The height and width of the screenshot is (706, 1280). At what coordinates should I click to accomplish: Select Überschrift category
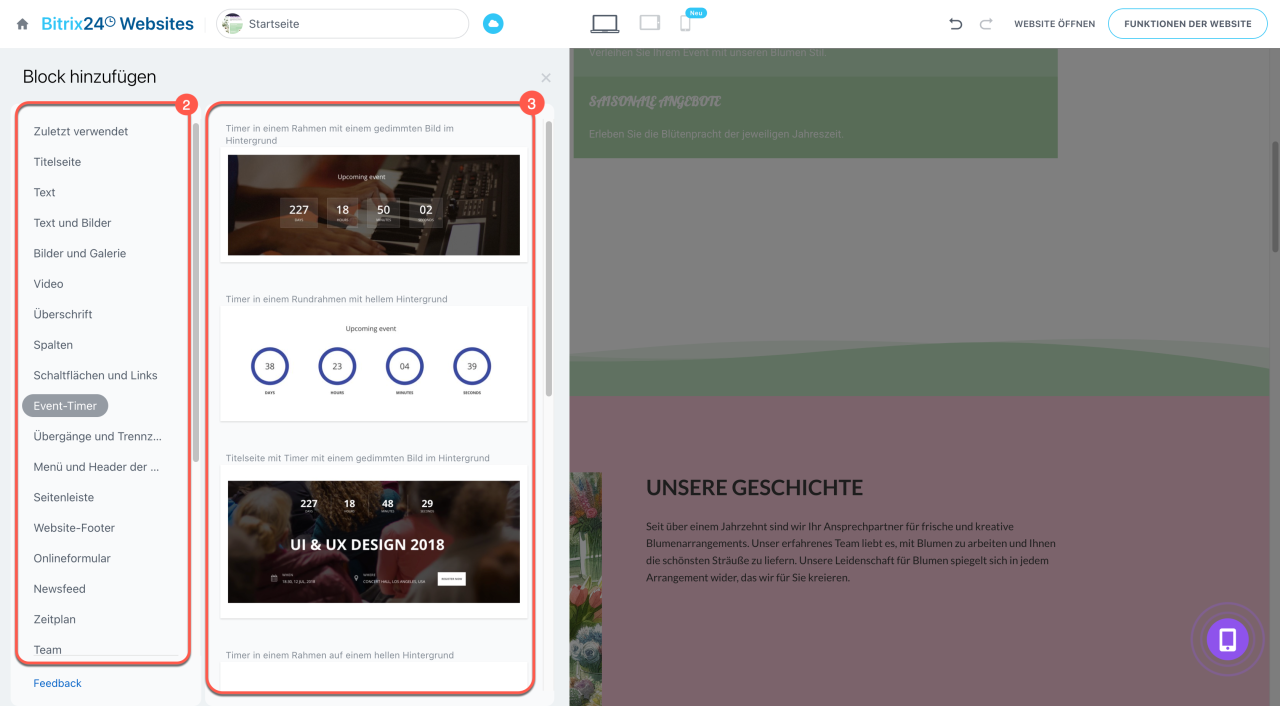pyautogui.click(x=63, y=314)
